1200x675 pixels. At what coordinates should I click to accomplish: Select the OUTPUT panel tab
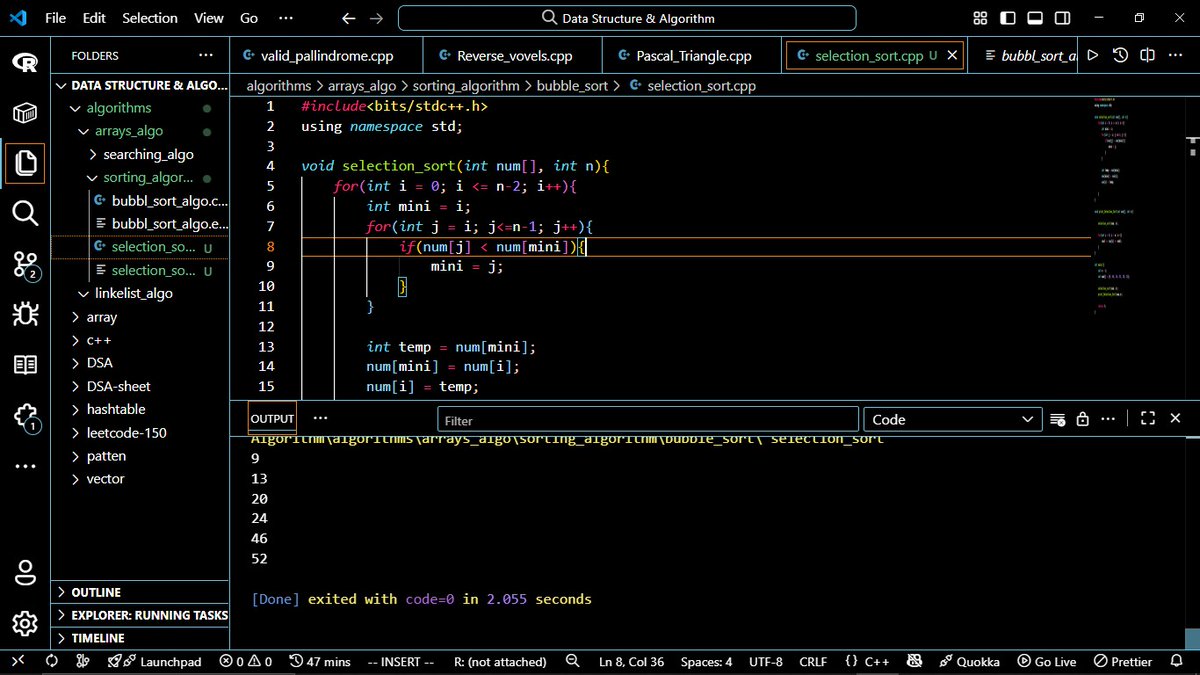(x=272, y=419)
